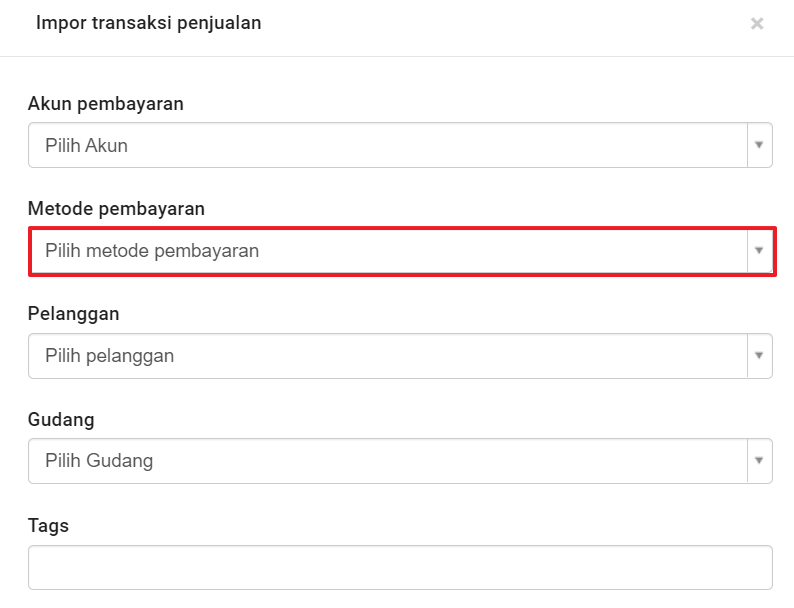This screenshot has width=794, height=608.
Task: Click the arrow icon of Pelanggan field
Action: coord(759,355)
